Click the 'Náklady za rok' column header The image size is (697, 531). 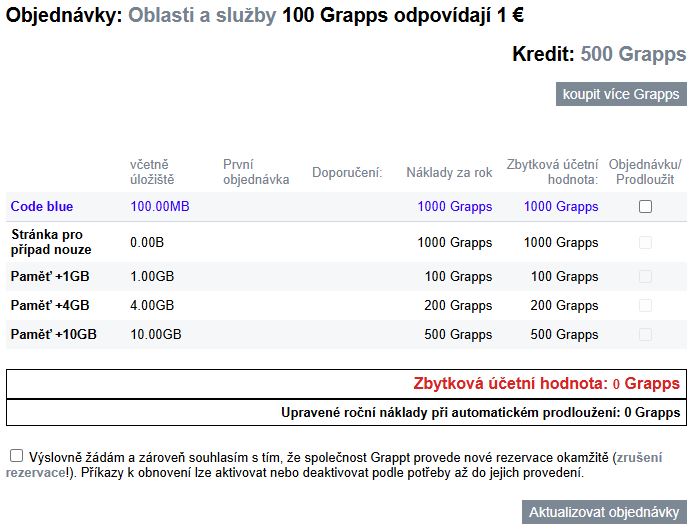tap(449, 172)
